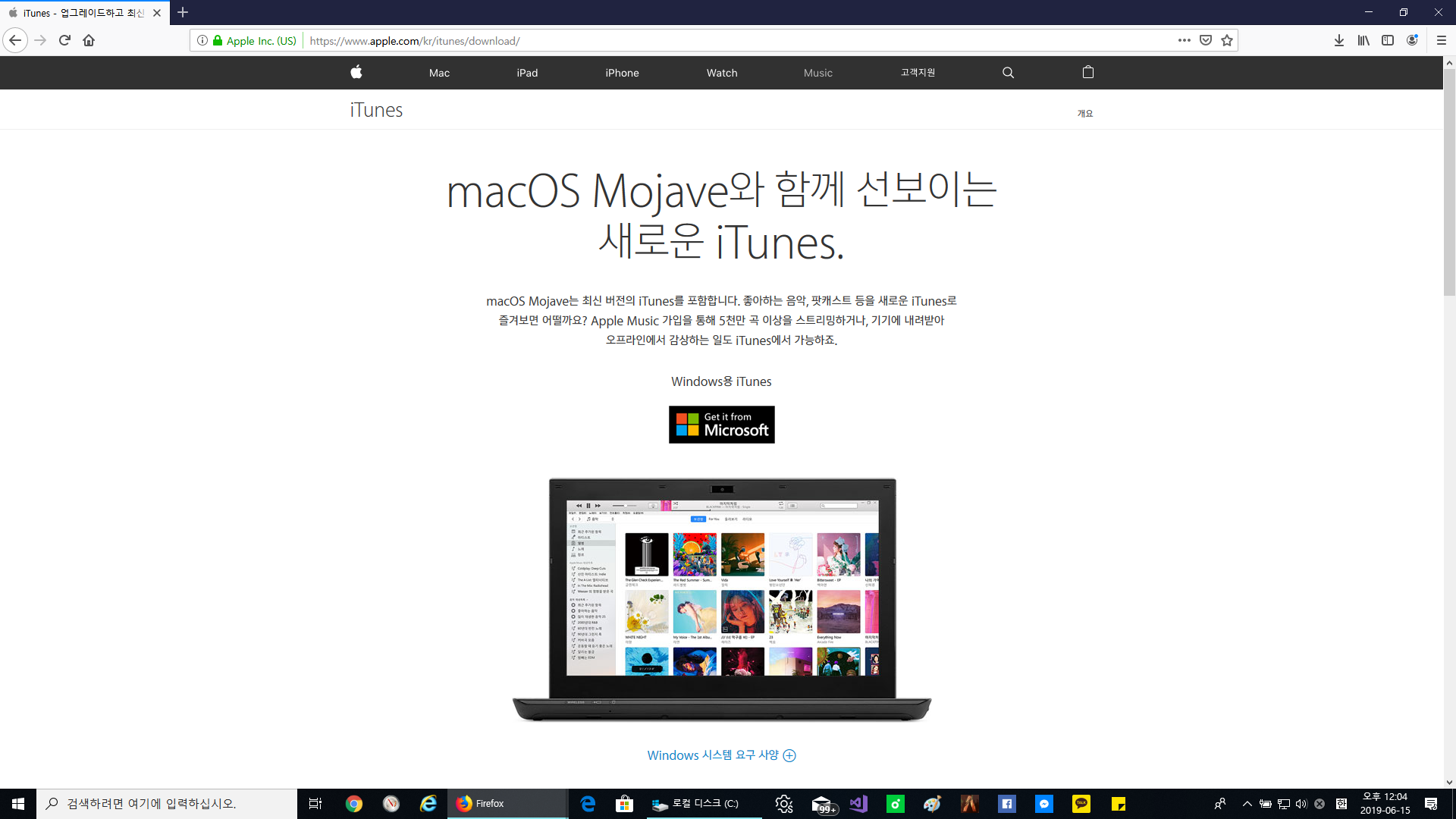Open the Apple site search icon
Viewport: 1456px width, 819px height.
pos(1008,73)
